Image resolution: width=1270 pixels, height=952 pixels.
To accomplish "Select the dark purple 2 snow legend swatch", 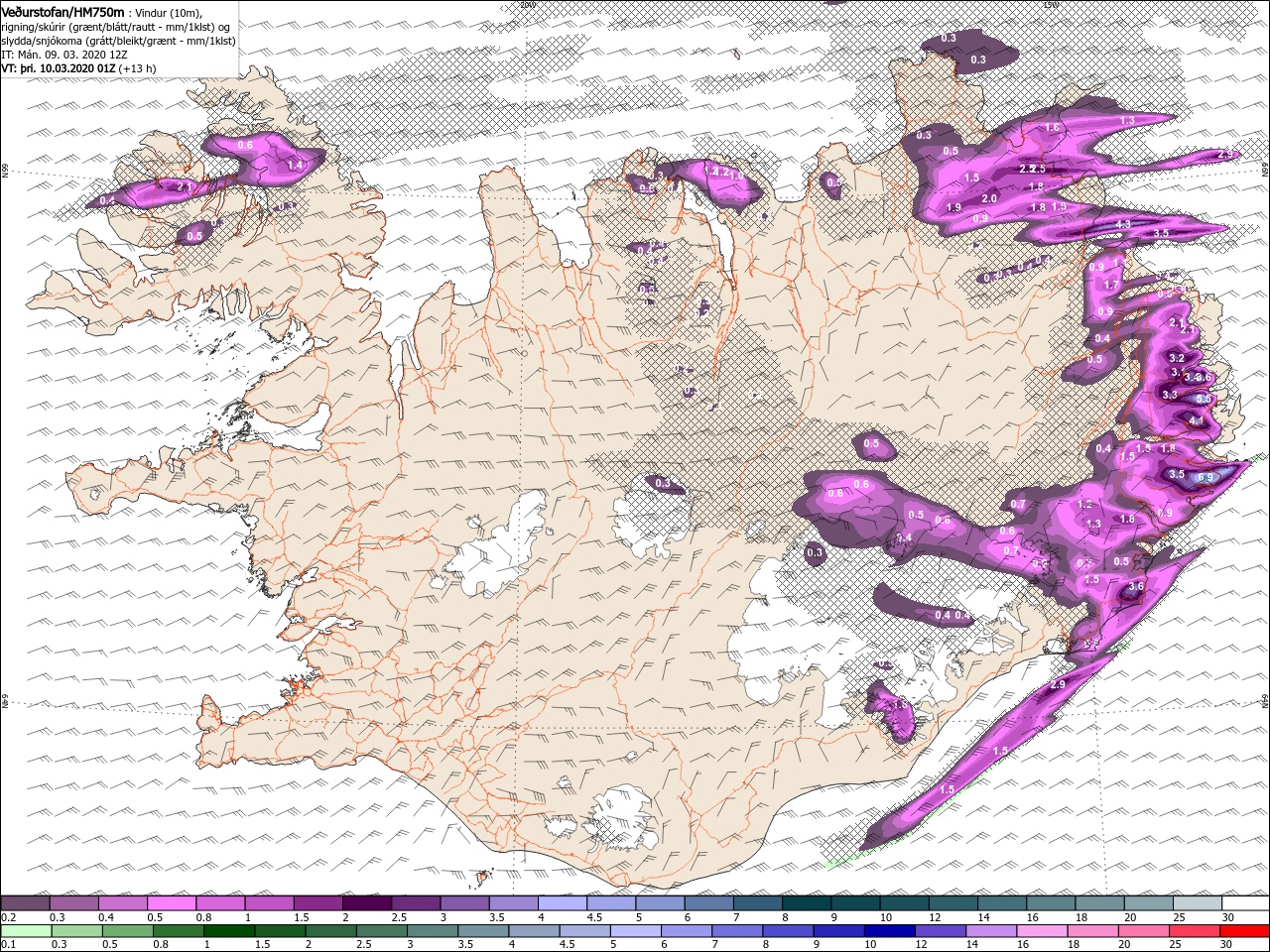I will coord(366,903).
